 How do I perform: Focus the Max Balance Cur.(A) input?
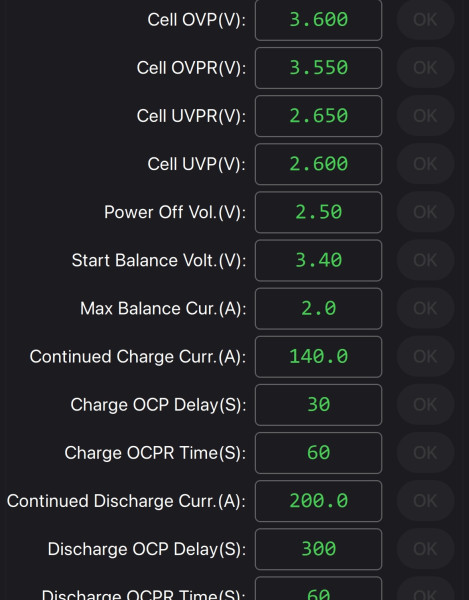coord(318,309)
